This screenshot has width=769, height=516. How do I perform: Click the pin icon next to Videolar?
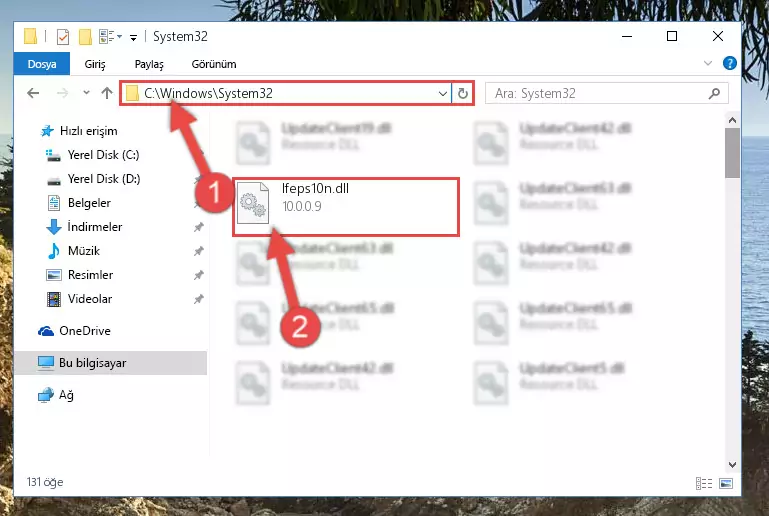(198, 299)
